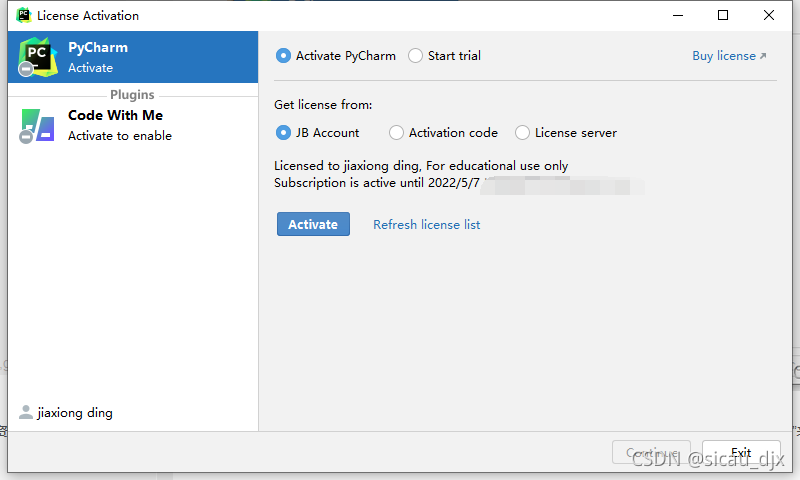Select the License server option
The height and width of the screenshot is (480, 800).
(522, 133)
